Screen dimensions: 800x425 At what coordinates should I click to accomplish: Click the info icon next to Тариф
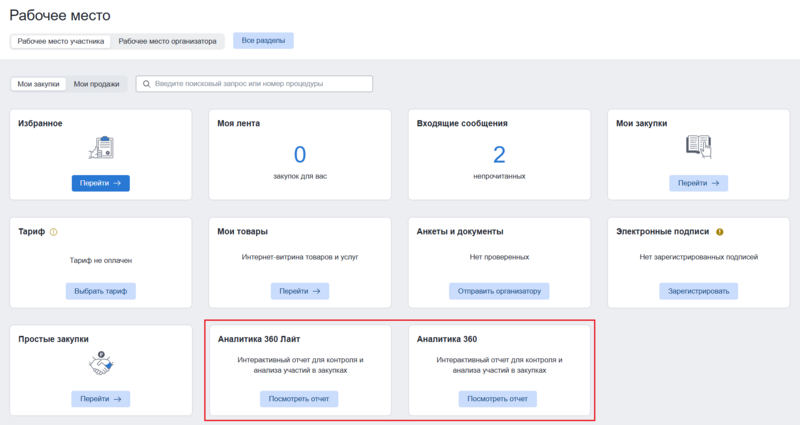pos(53,232)
